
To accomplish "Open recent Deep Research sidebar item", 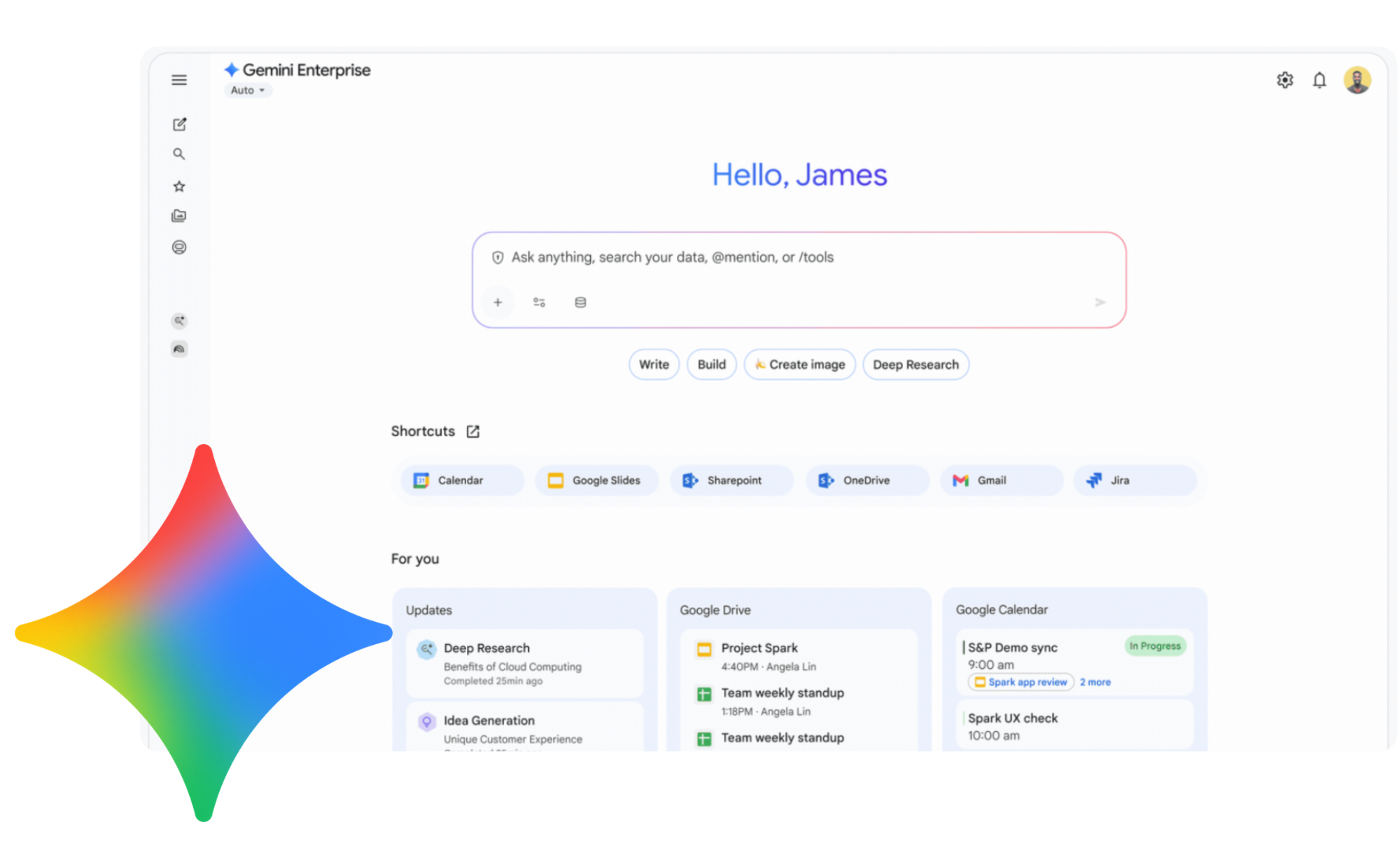I will tap(179, 321).
